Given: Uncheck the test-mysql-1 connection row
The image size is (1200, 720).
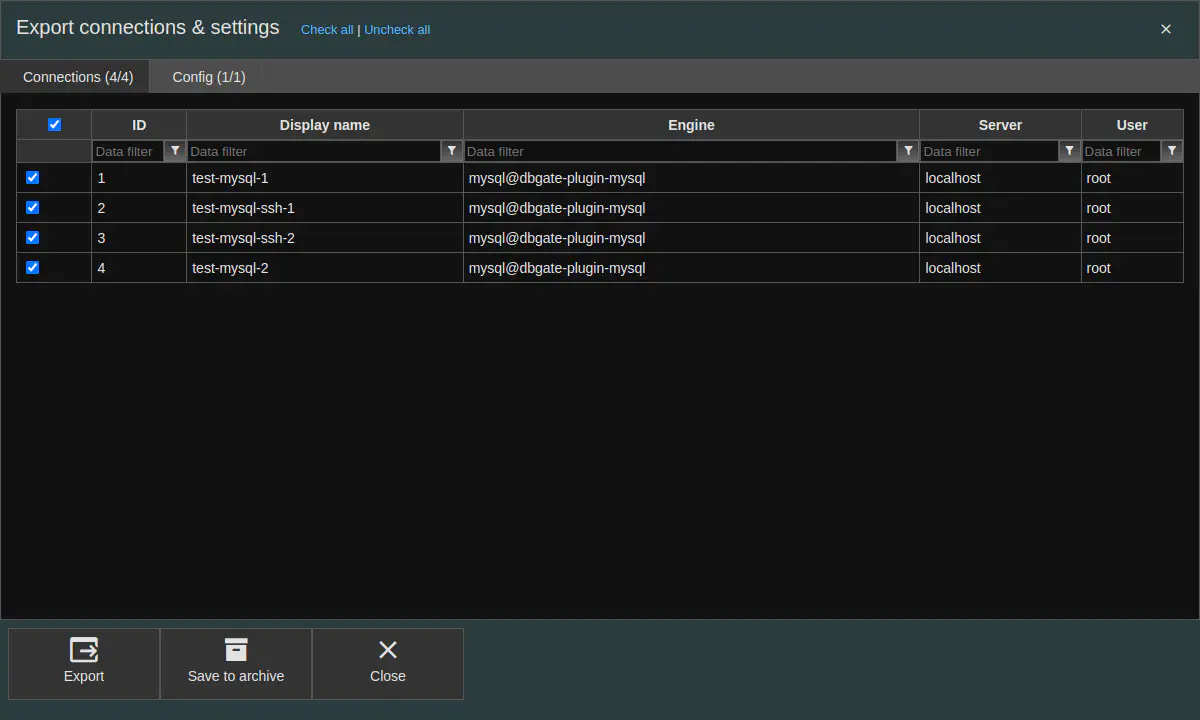Looking at the screenshot, I should (32, 178).
